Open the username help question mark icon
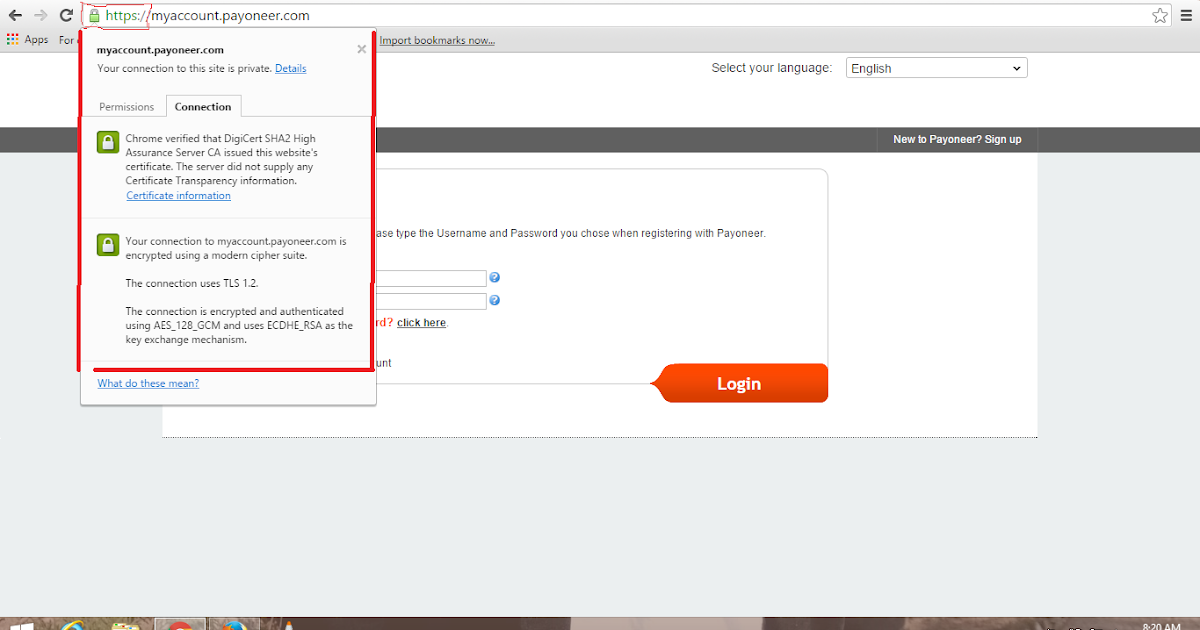Image resolution: width=1200 pixels, height=630 pixels. [494, 277]
